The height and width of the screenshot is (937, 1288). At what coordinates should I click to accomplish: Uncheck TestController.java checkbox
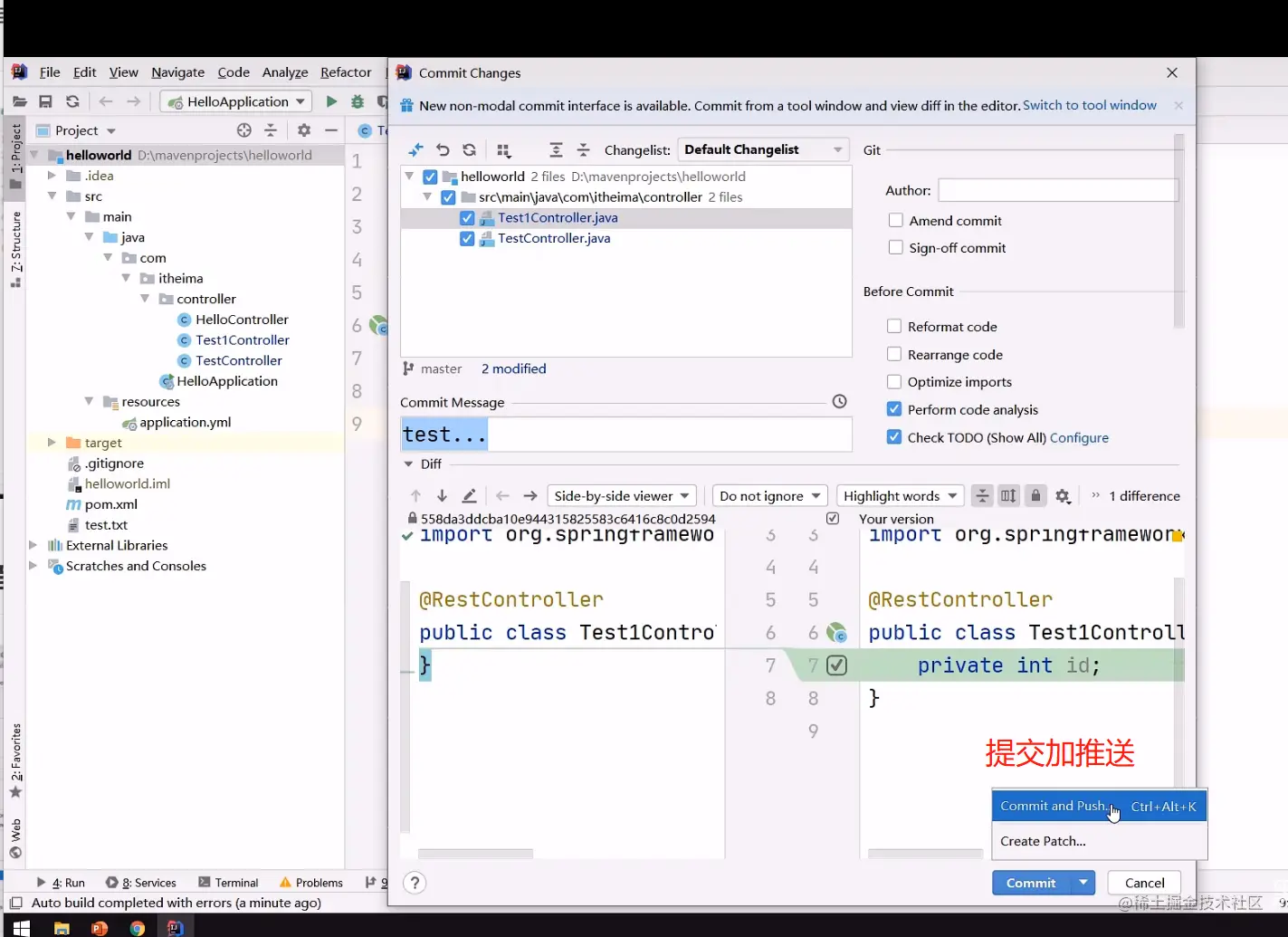[467, 239]
